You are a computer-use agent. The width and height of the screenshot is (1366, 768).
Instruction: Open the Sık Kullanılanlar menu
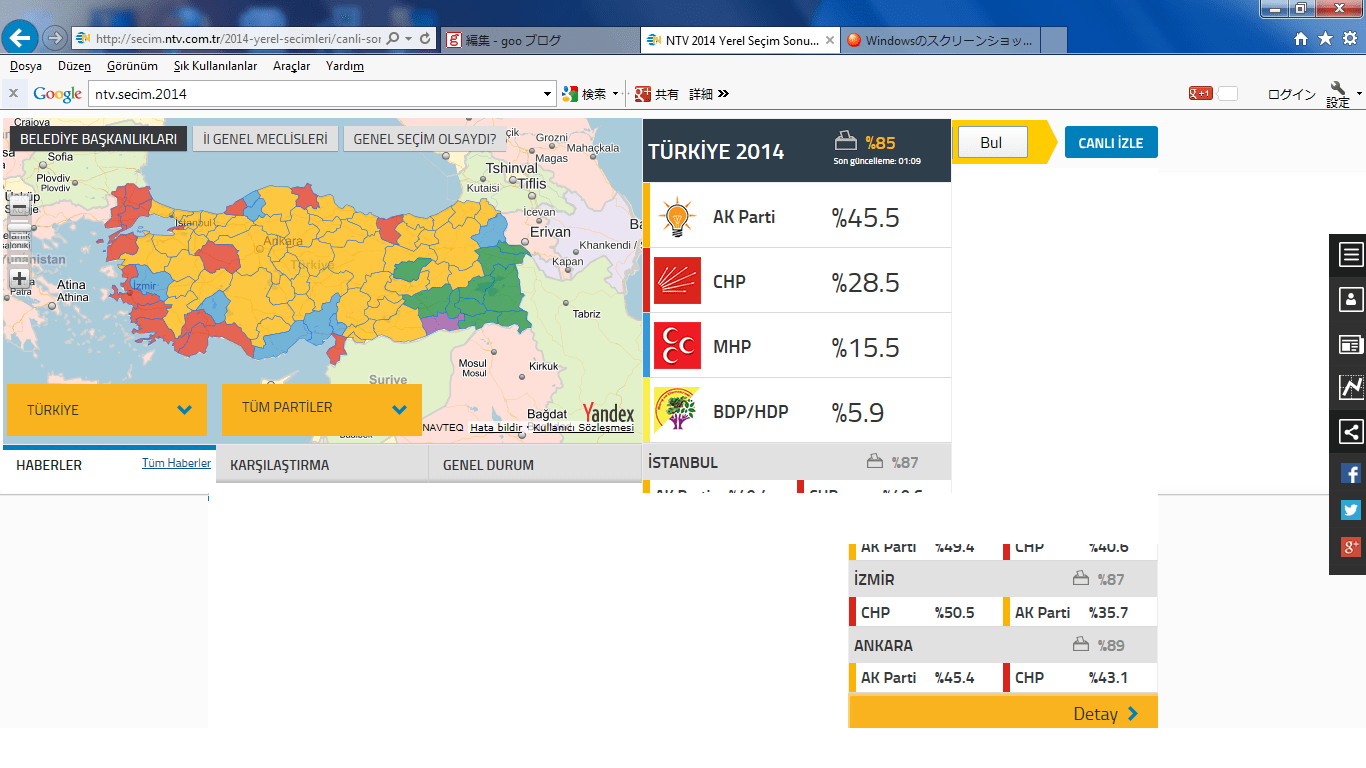(215, 66)
